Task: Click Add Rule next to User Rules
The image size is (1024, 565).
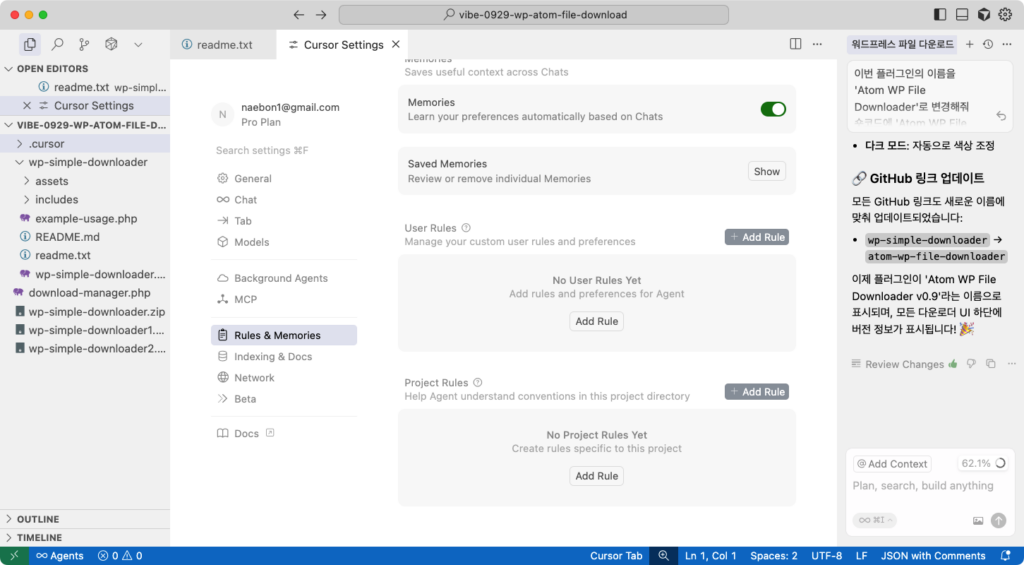Action: [756, 237]
